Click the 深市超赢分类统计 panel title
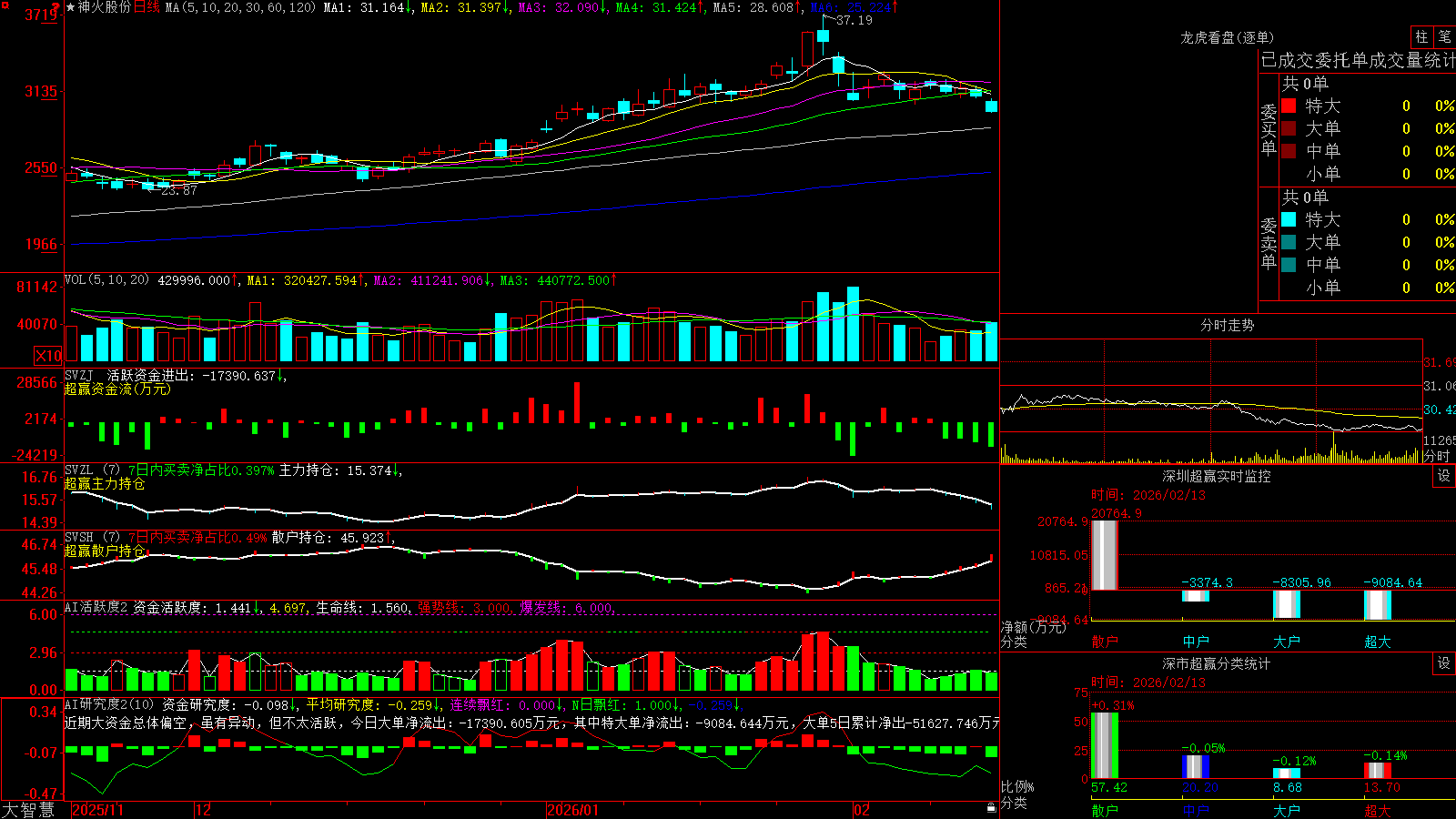Image resolution: width=1456 pixels, height=819 pixels. pos(1217,663)
